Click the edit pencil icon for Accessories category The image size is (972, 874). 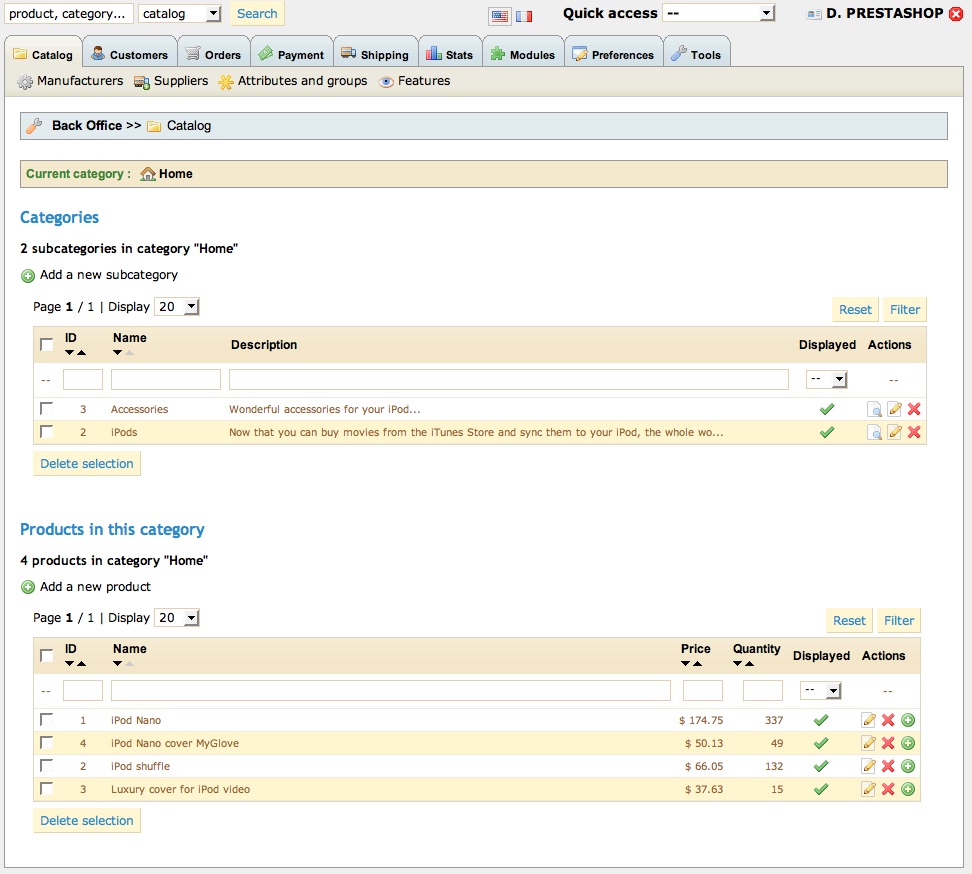894,409
